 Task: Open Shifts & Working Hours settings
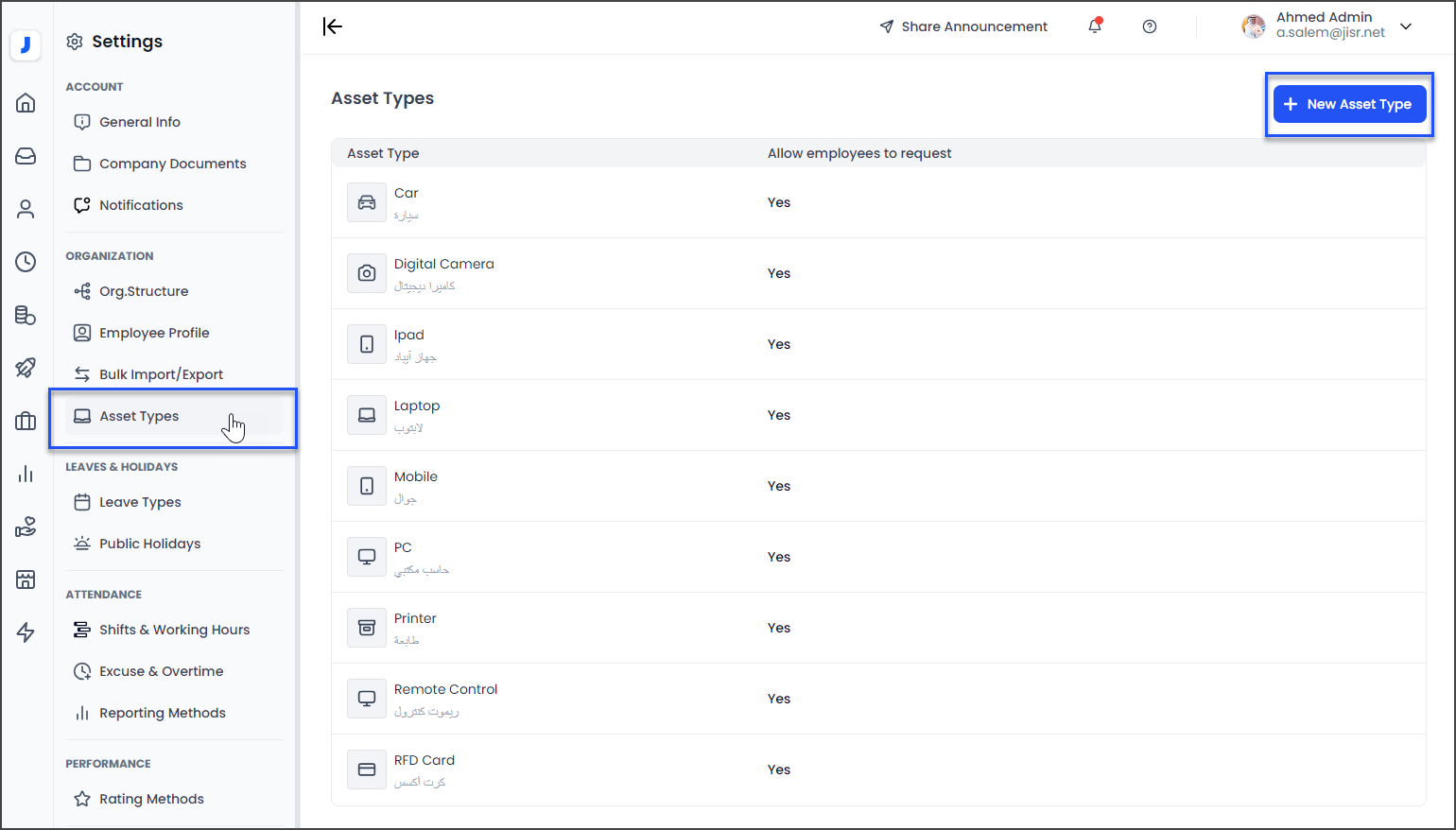174,630
